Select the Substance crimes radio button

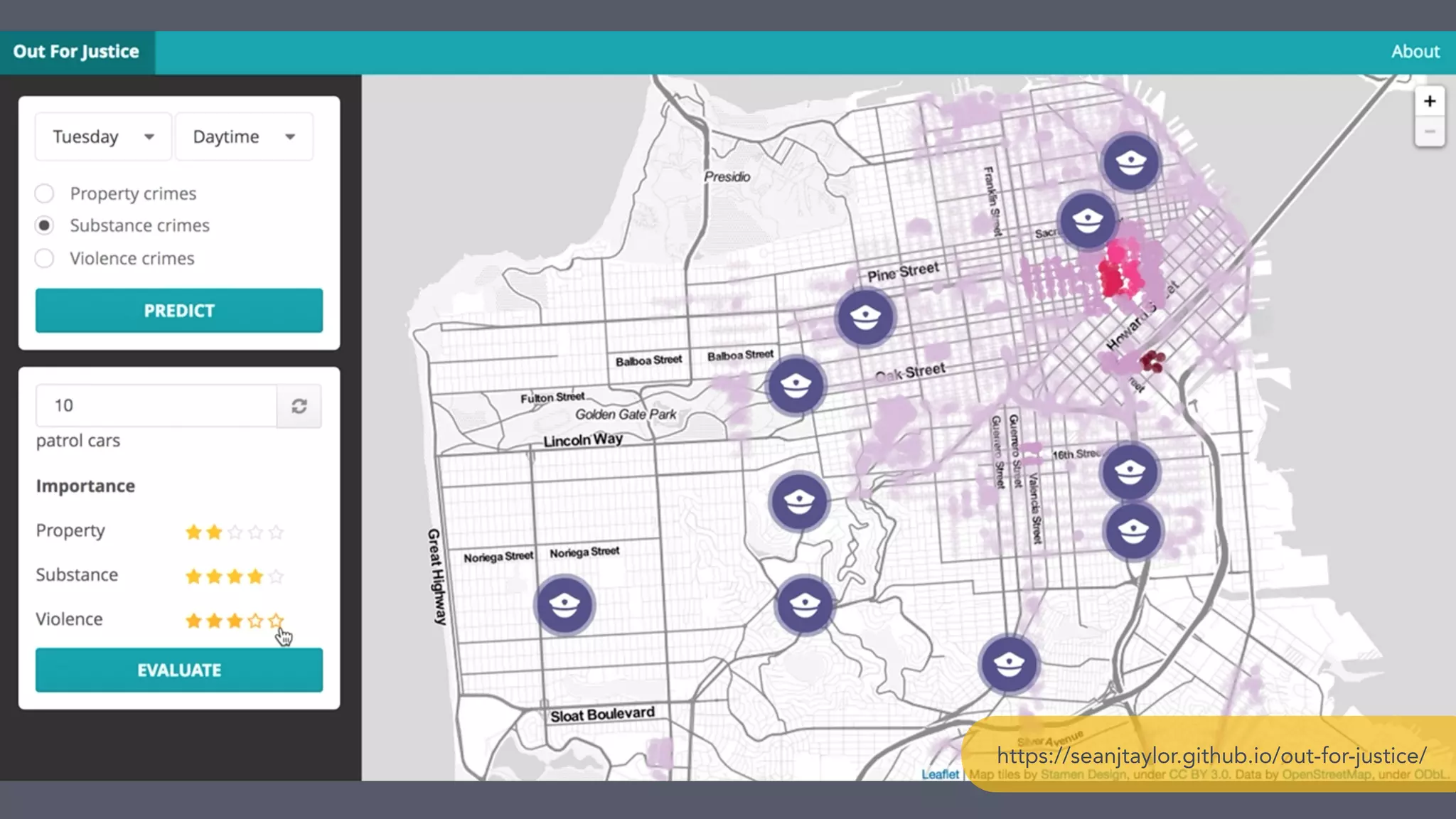44,225
